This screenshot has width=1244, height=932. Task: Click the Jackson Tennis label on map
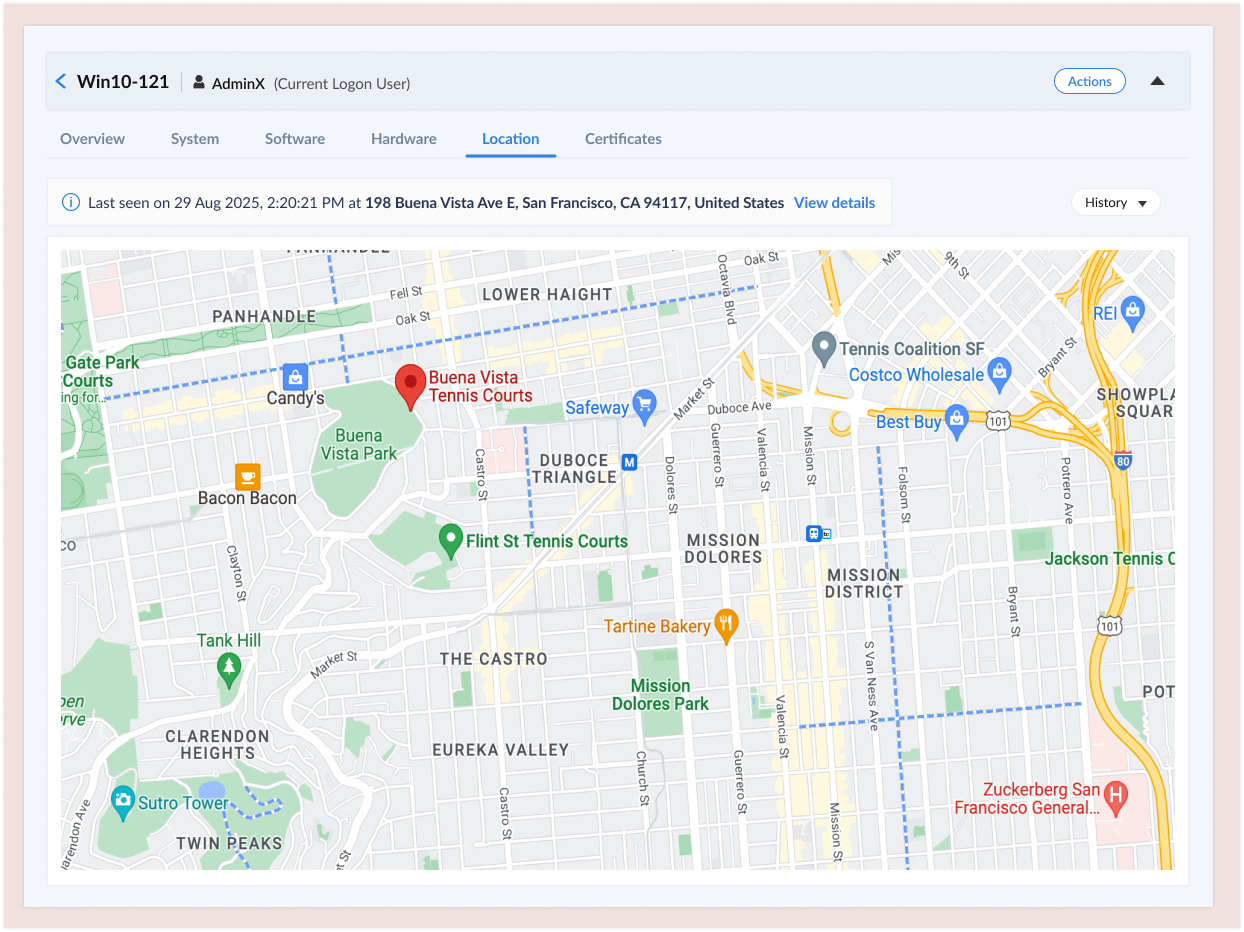(x=1109, y=559)
